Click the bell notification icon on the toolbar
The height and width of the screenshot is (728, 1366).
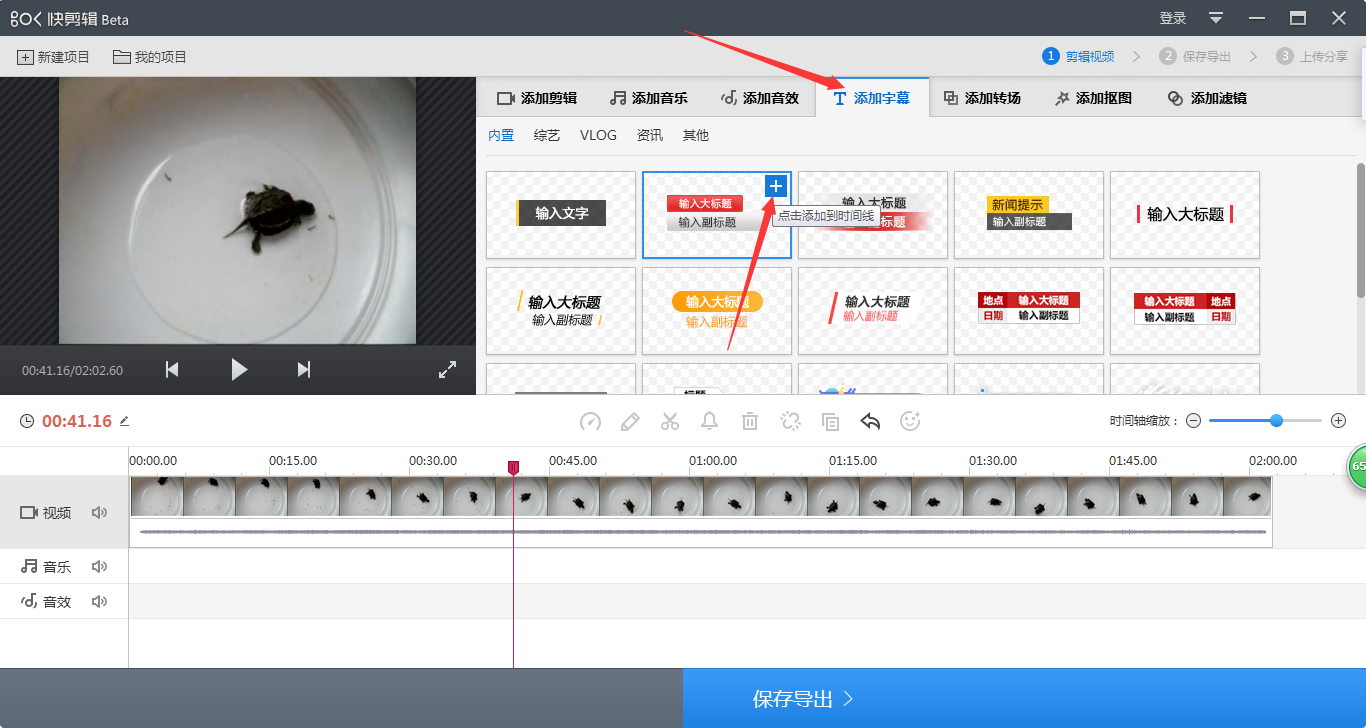click(x=710, y=421)
